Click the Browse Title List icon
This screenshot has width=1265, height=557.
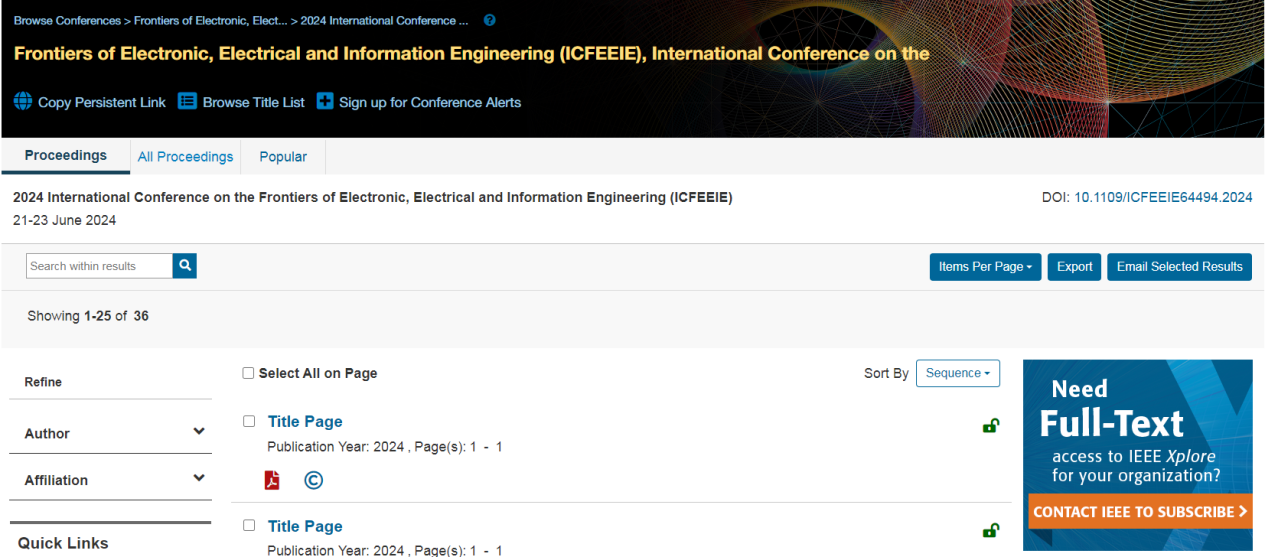click(x=187, y=101)
